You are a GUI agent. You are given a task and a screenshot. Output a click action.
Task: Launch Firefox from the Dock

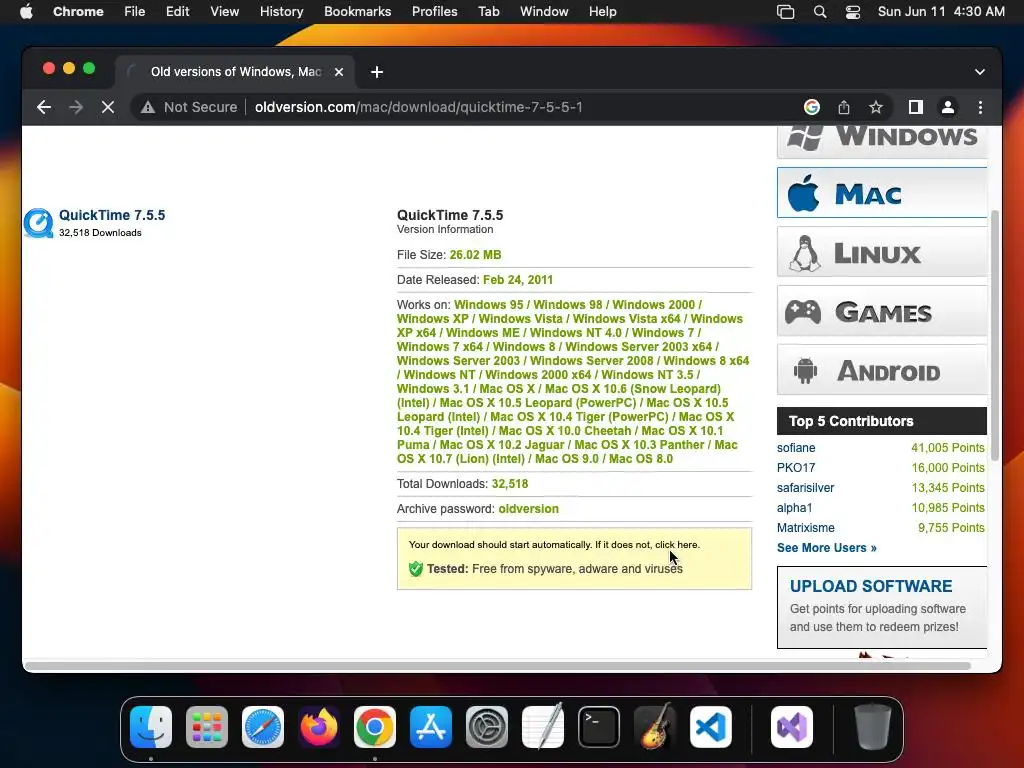[x=319, y=727]
